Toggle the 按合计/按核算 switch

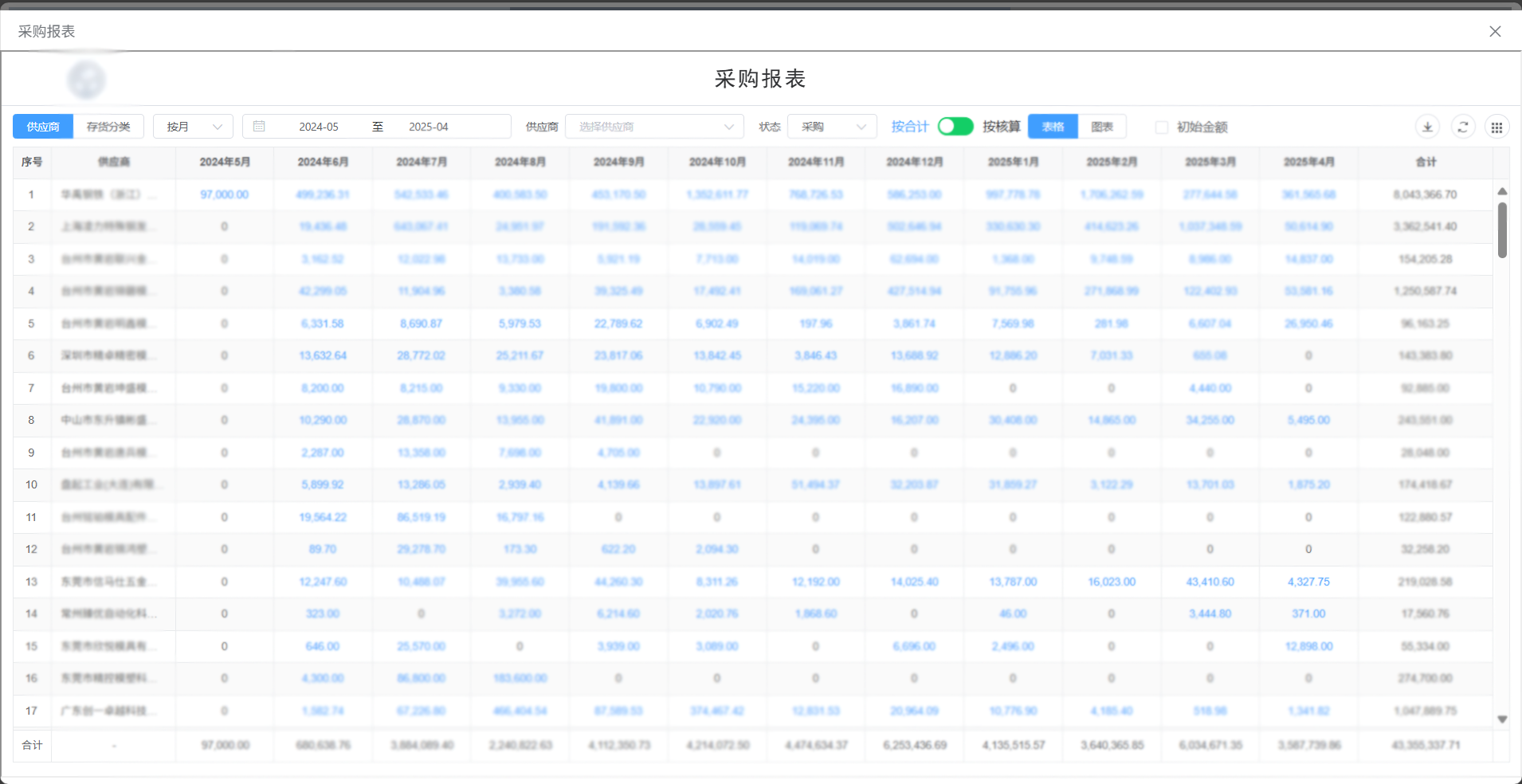pyautogui.click(x=955, y=126)
